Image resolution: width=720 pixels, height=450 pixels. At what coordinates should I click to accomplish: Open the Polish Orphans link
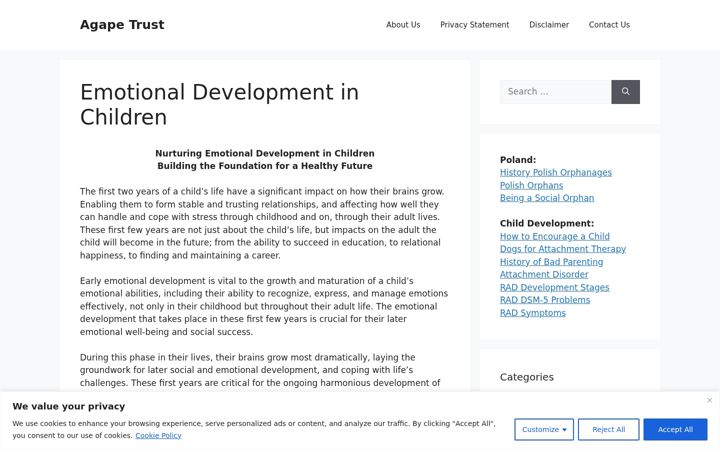tap(532, 186)
